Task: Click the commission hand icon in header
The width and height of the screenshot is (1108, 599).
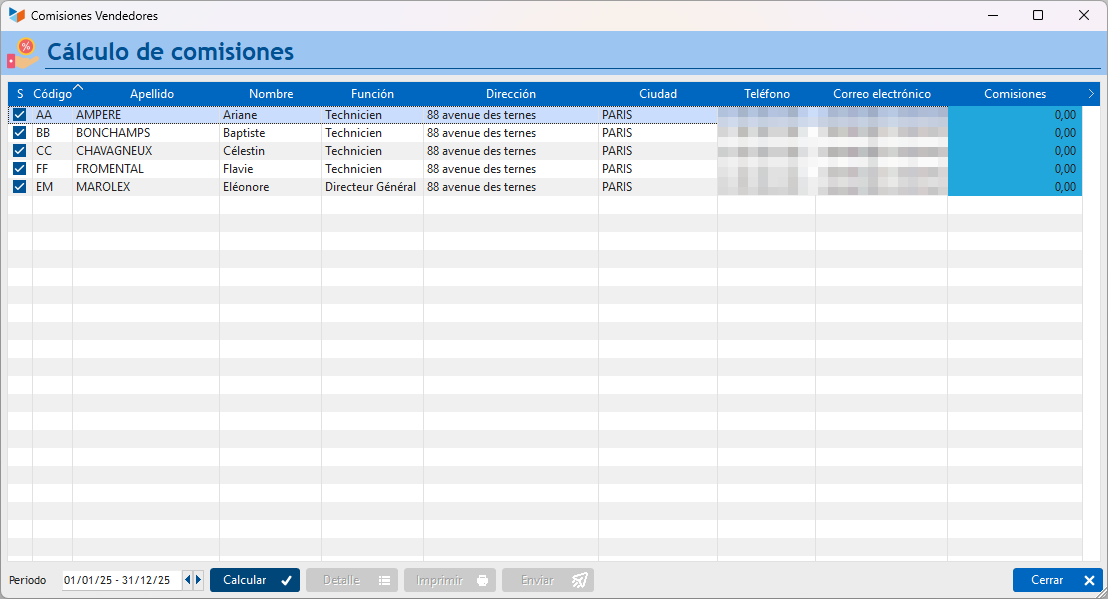Action: pyautogui.click(x=23, y=53)
